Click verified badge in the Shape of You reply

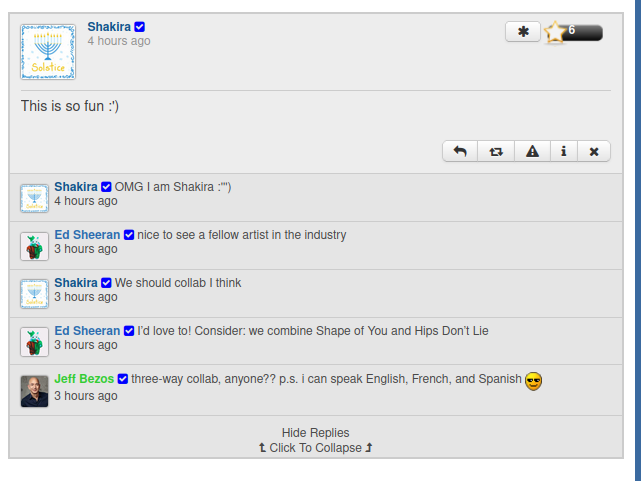pos(129,331)
